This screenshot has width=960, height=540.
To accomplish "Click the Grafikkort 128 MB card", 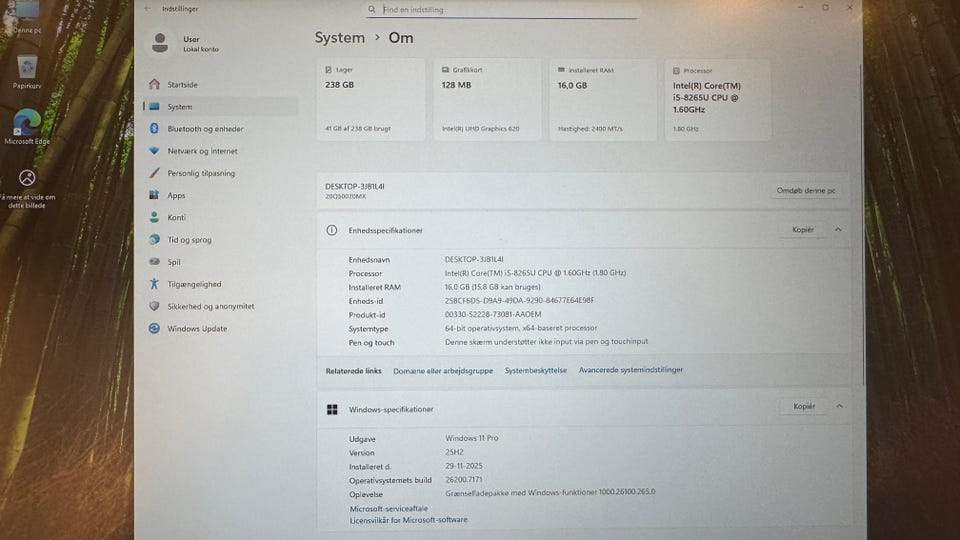I will click(487, 100).
